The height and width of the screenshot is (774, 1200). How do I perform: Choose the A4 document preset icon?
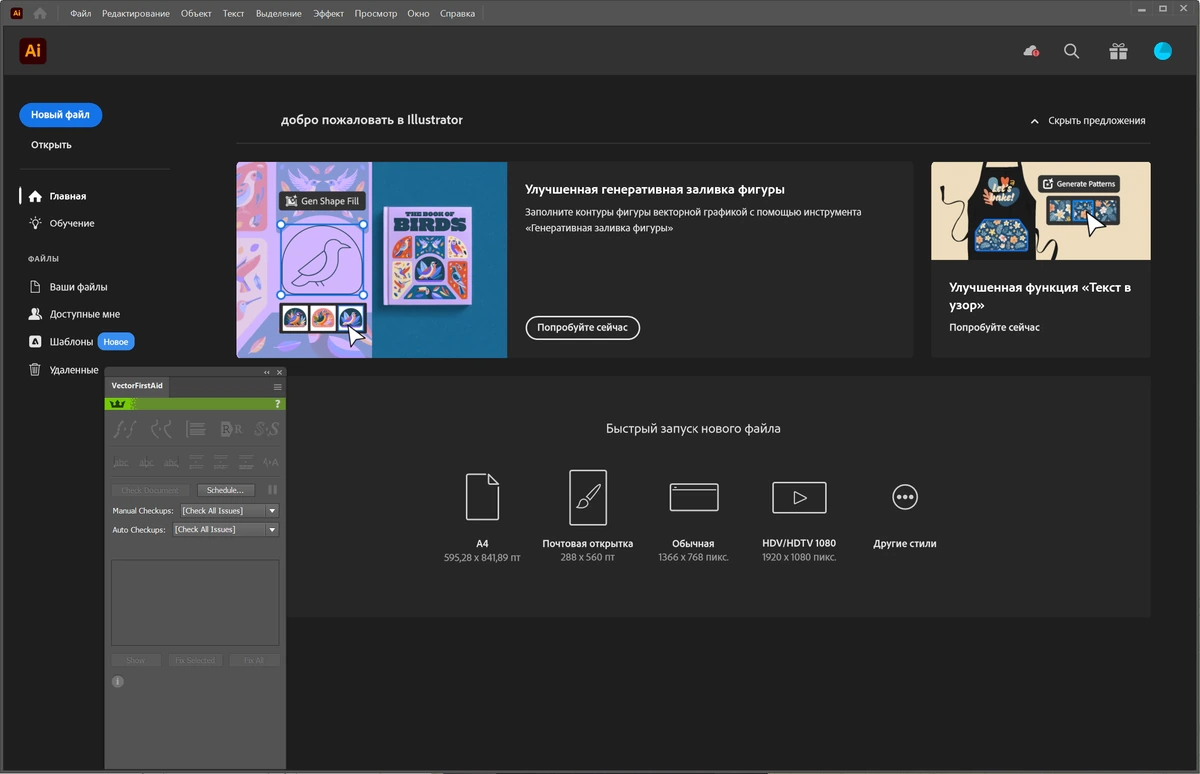click(482, 497)
